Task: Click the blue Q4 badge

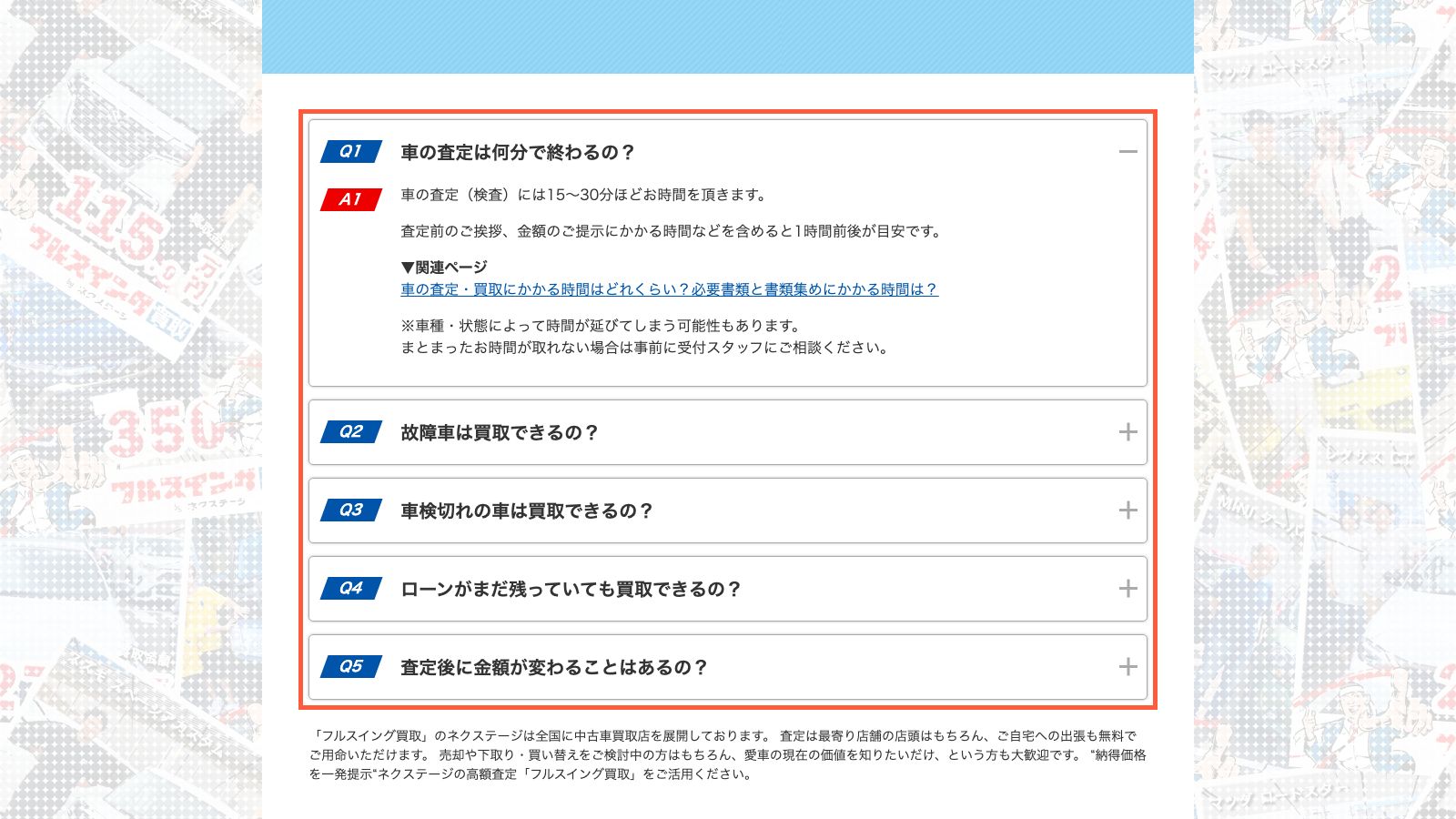Action: (351, 589)
